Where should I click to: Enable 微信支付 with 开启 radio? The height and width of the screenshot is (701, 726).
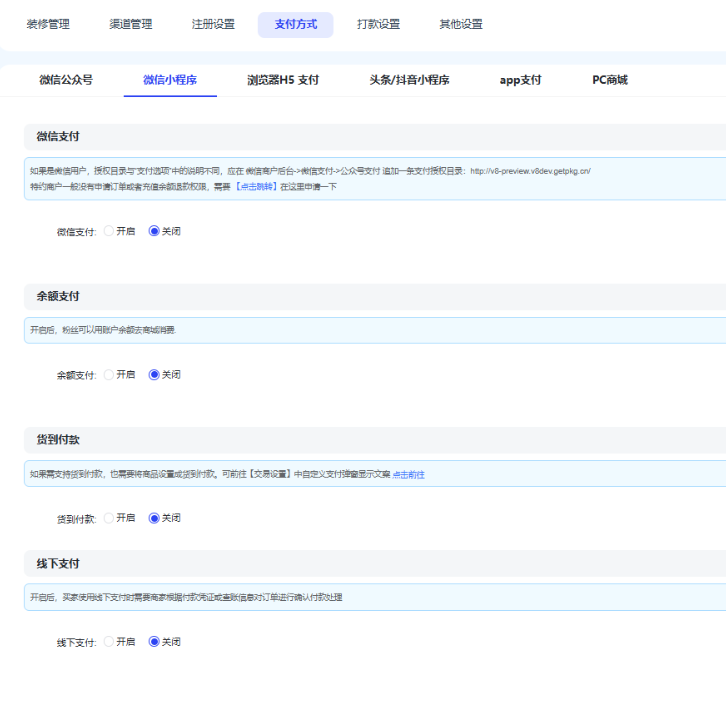[x=109, y=231]
